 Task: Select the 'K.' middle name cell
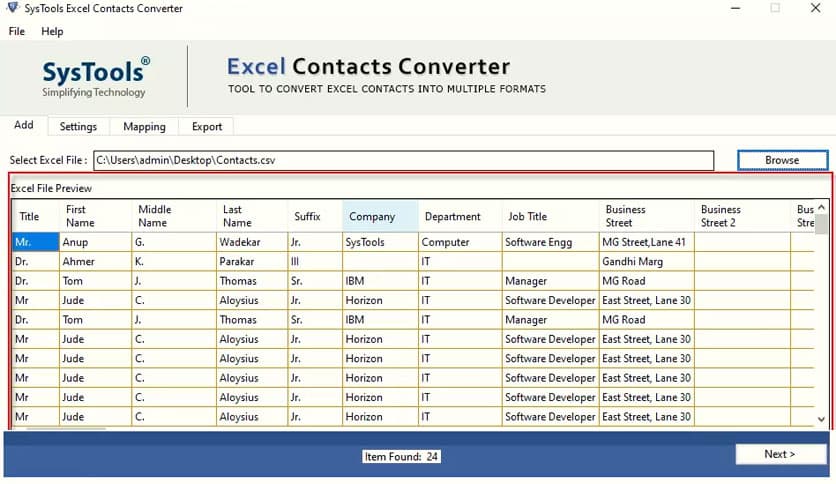[x=174, y=262]
